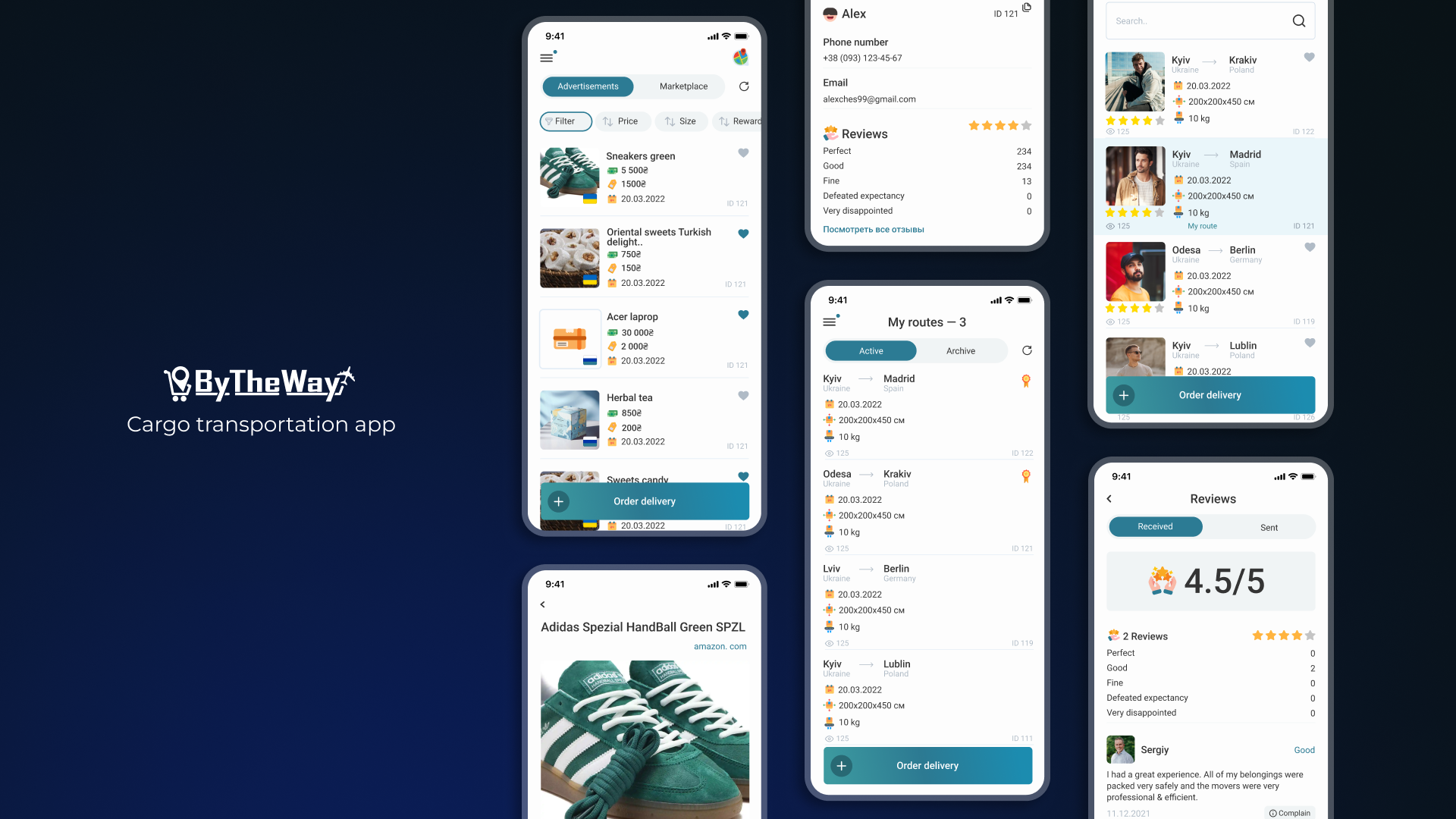Click amazon.com product link
The width and height of the screenshot is (1456, 819).
coord(720,646)
